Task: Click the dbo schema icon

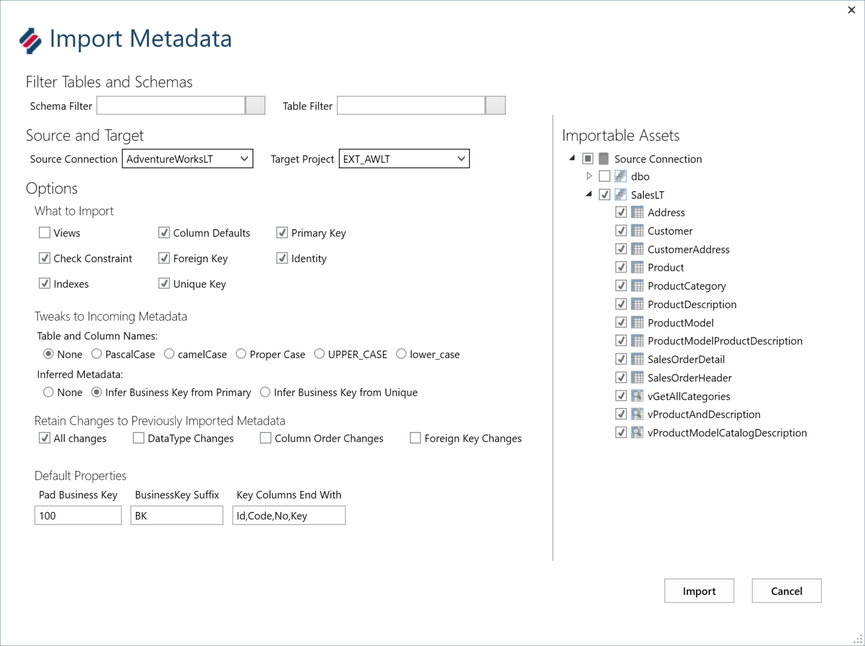Action: 621,177
